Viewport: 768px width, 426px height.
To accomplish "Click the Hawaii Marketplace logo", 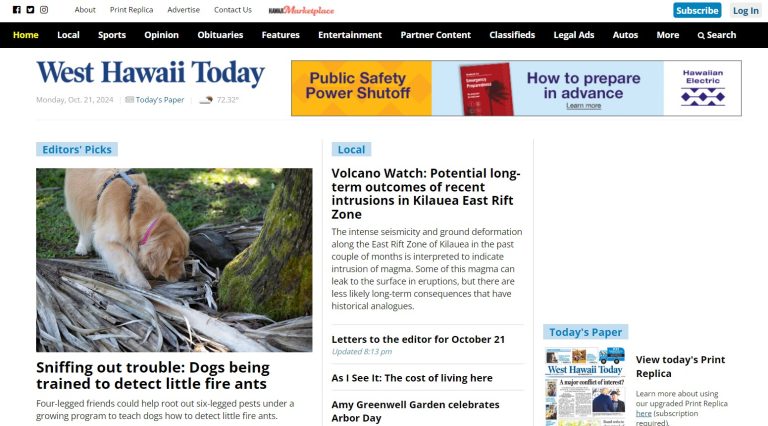I will point(301,10).
